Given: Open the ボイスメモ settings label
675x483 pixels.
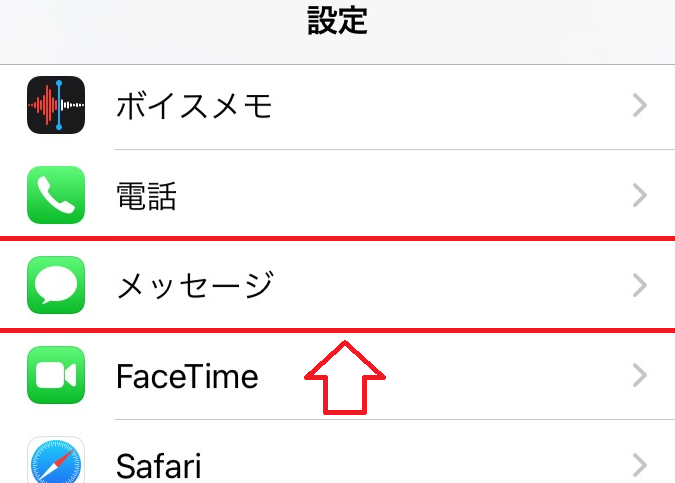Looking at the screenshot, I should pyautogui.click(x=194, y=105).
